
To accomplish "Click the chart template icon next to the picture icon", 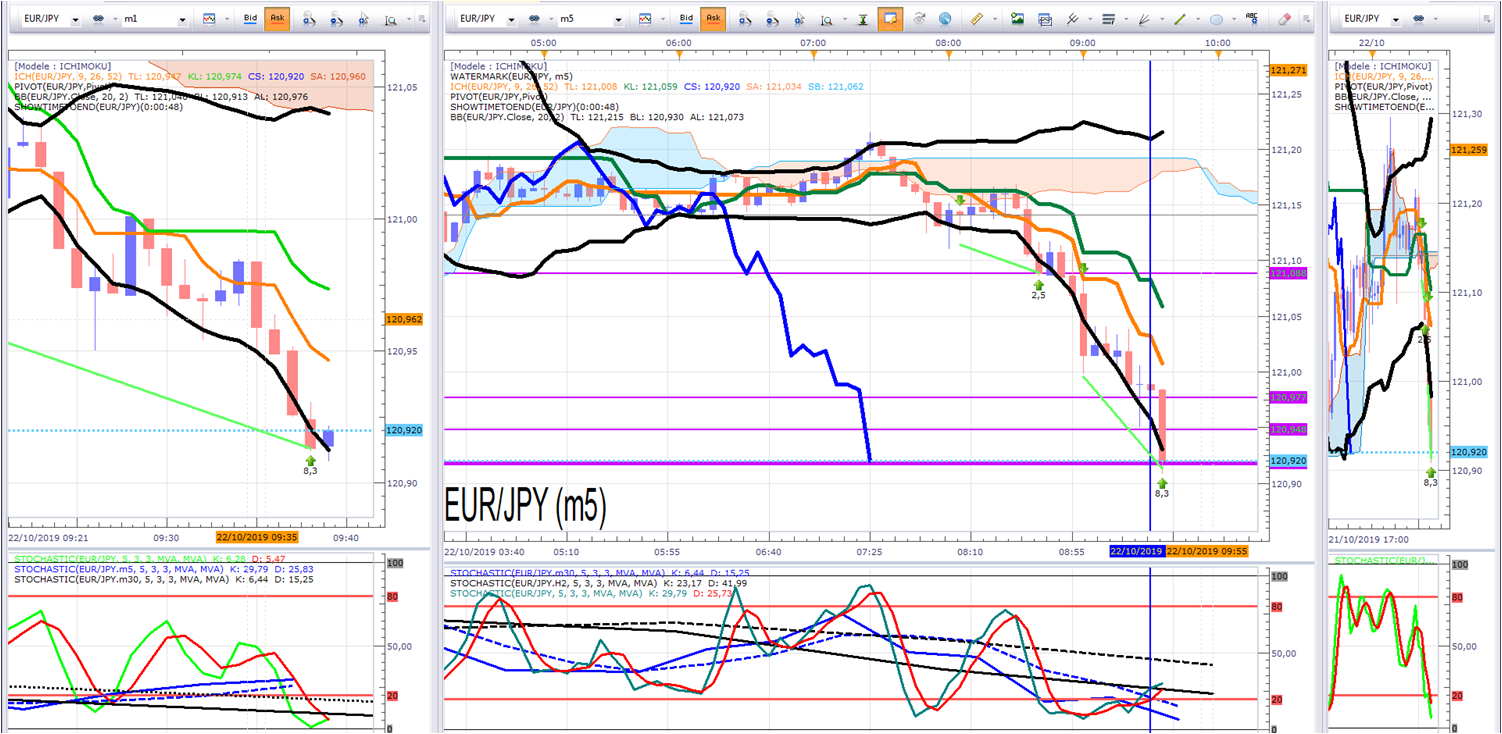I will (x=1045, y=18).
